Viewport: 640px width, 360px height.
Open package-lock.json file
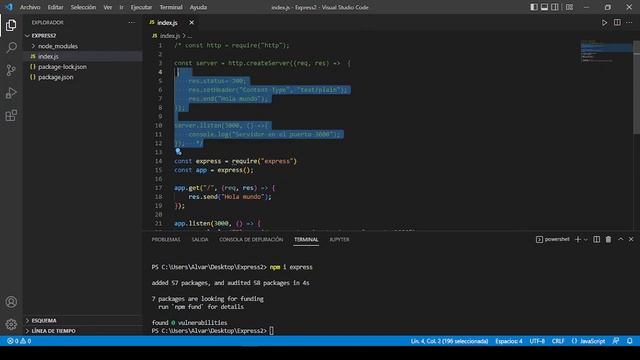pos(82,67)
